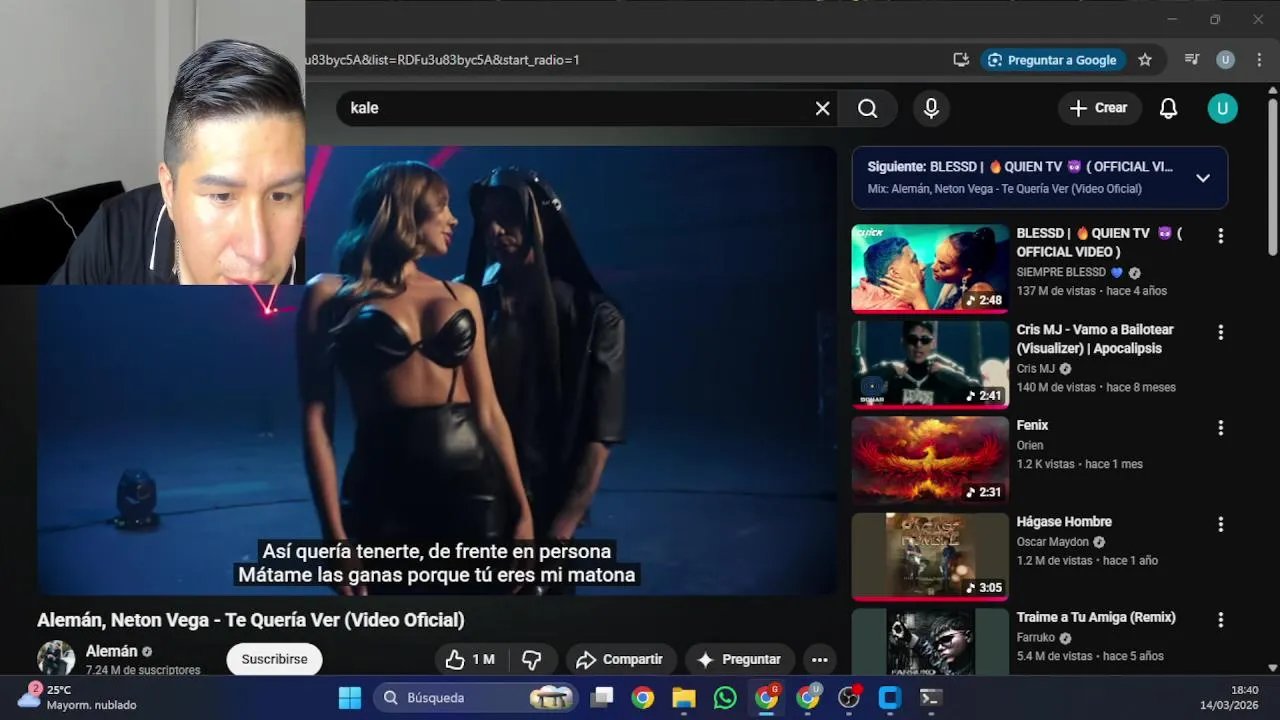Click the Fenix video title

pyautogui.click(x=1032, y=425)
